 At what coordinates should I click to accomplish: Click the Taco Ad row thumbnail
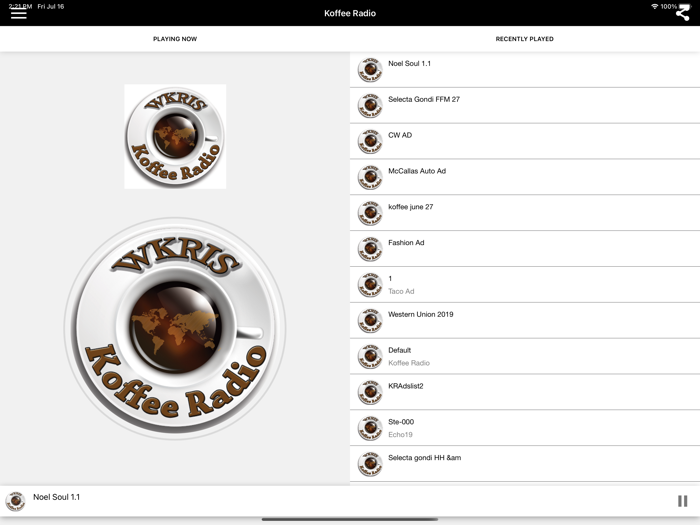(370, 284)
